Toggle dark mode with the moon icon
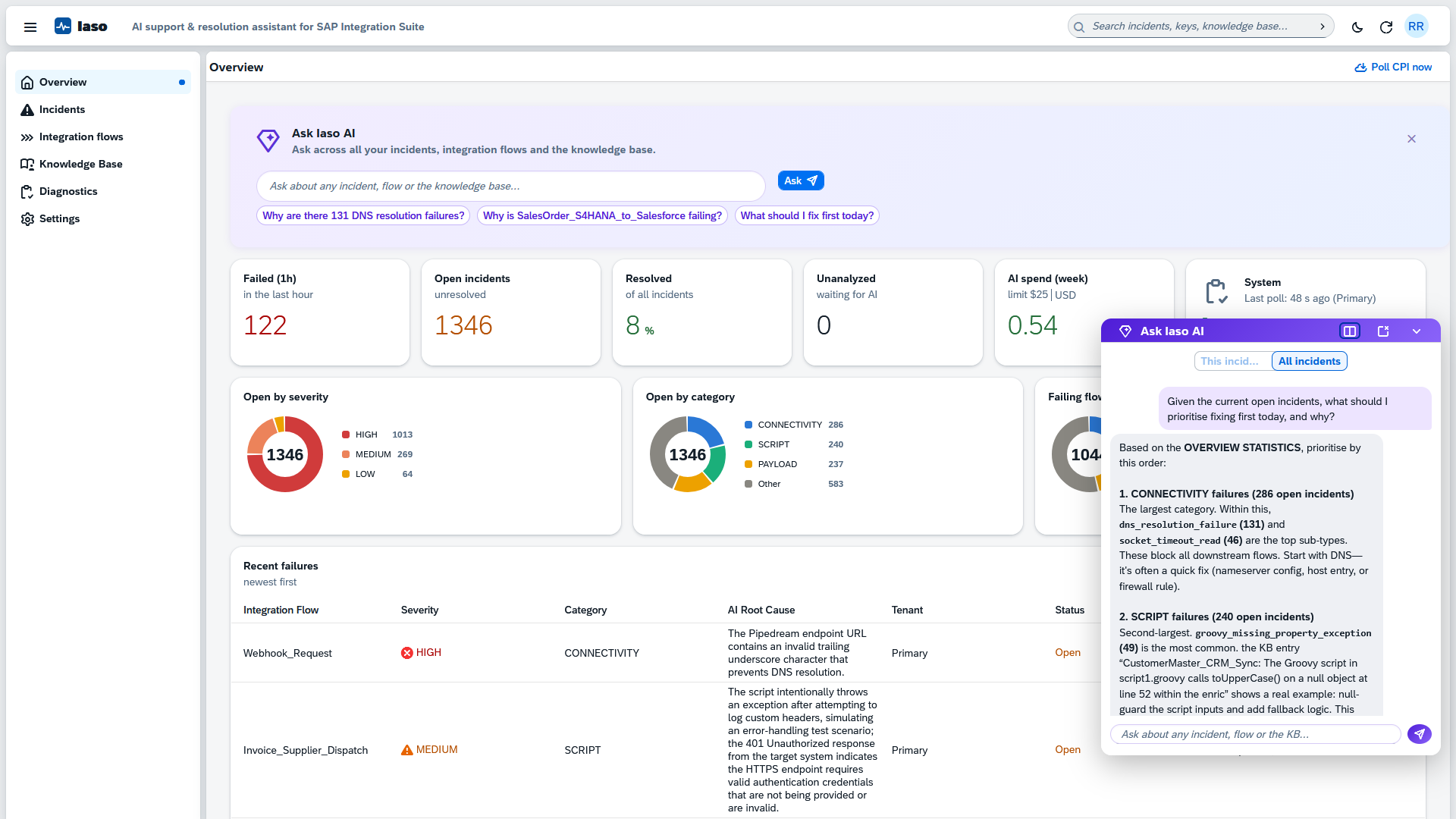This screenshot has width=1456, height=819. [x=1357, y=27]
